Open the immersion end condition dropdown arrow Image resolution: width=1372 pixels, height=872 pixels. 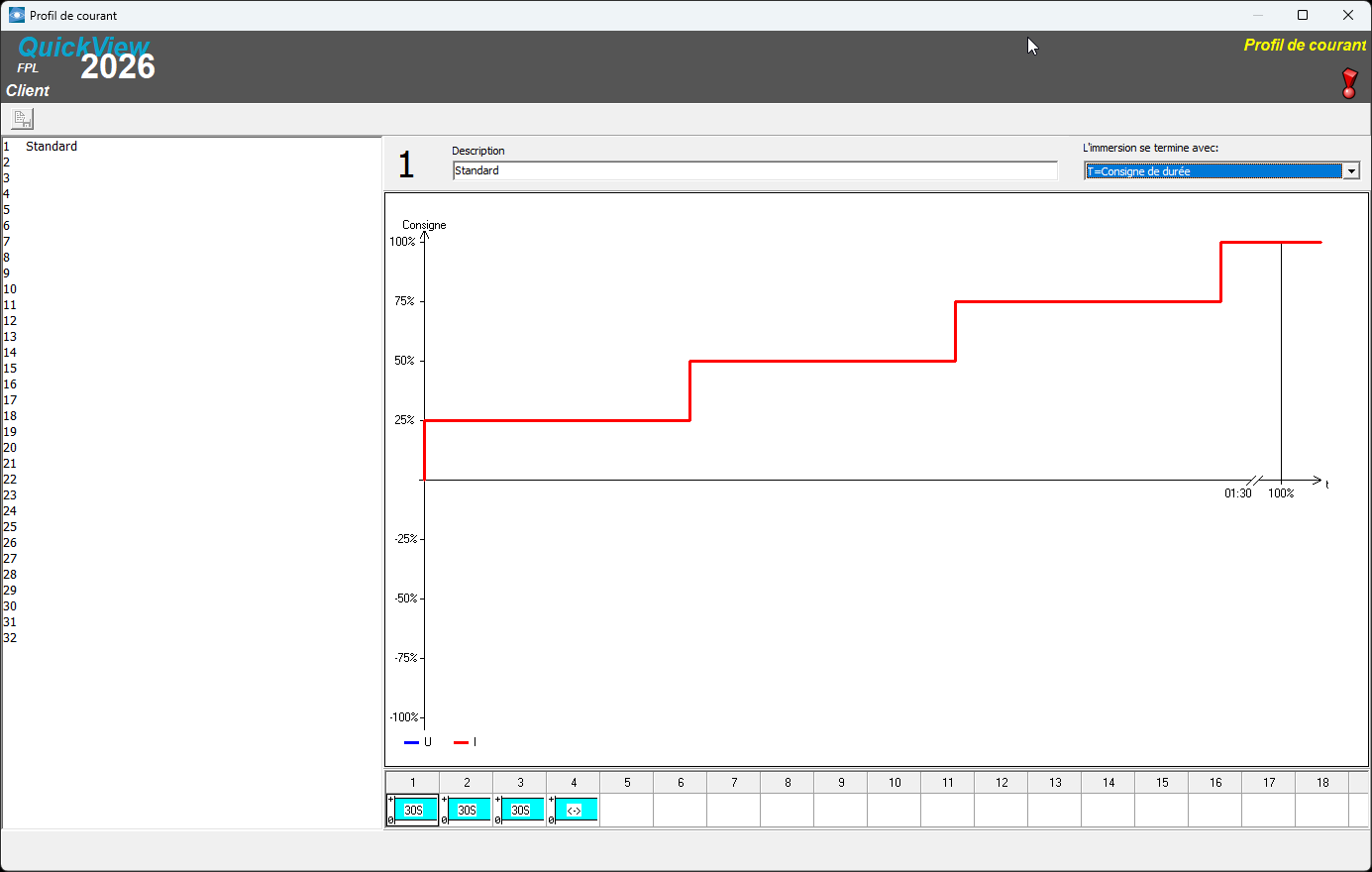click(x=1351, y=171)
